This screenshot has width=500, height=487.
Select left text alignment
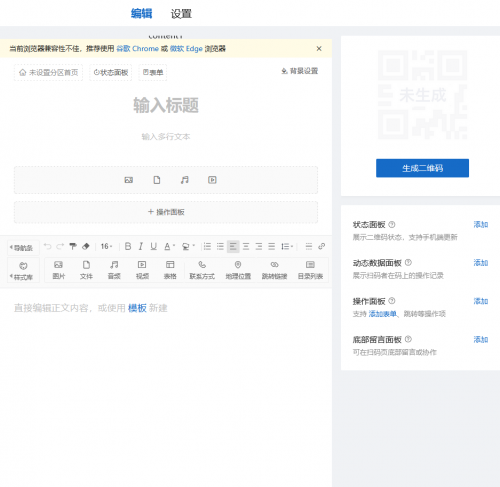point(233,246)
